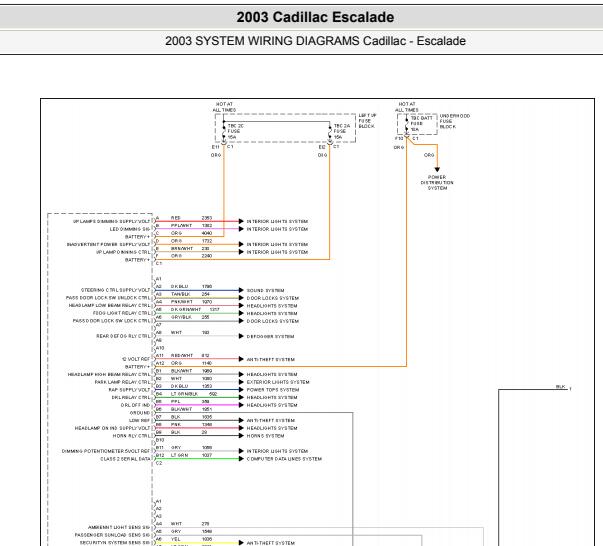Click the arrow pointing to Horns System
Screen dimensions: 603x546
[241, 435]
